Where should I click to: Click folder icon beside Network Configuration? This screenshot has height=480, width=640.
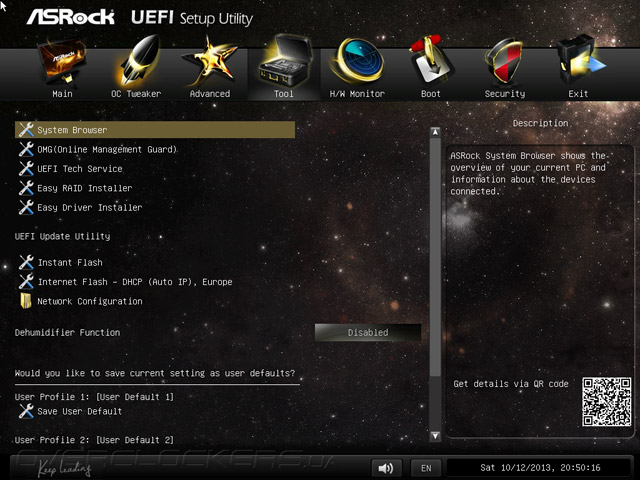tap(26, 301)
